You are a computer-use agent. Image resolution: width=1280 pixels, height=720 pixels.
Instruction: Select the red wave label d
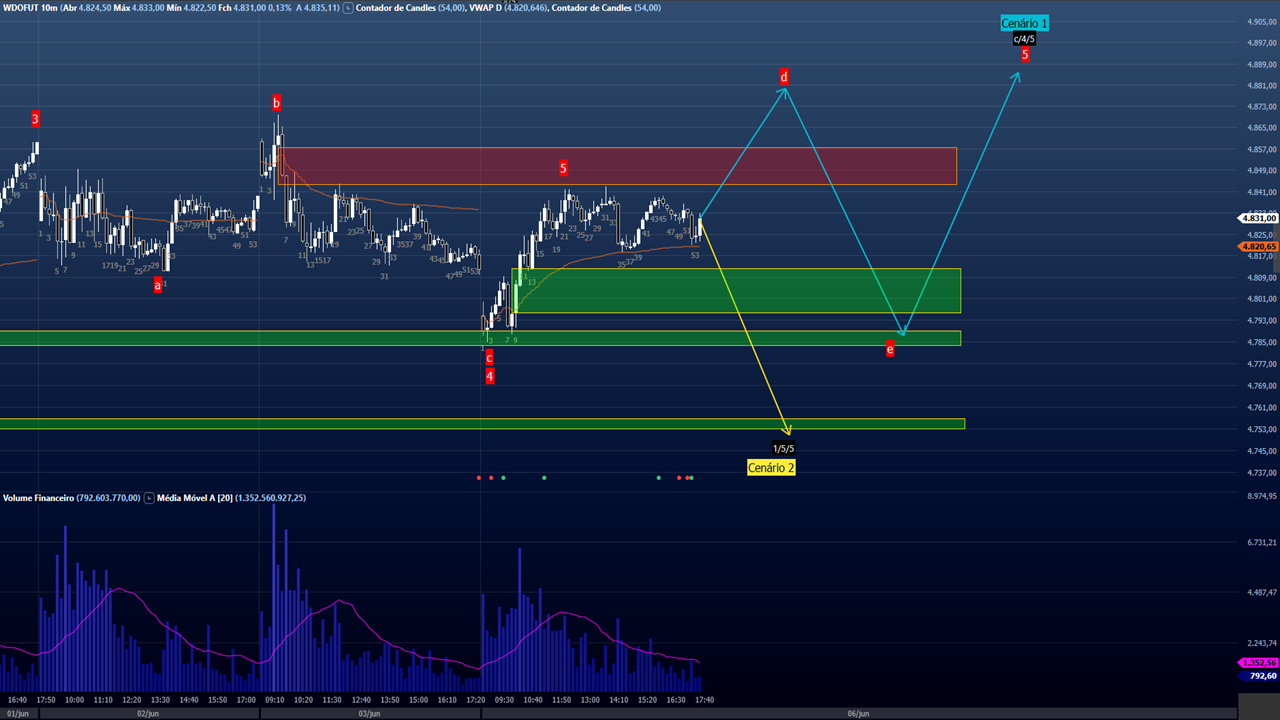(x=784, y=77)
